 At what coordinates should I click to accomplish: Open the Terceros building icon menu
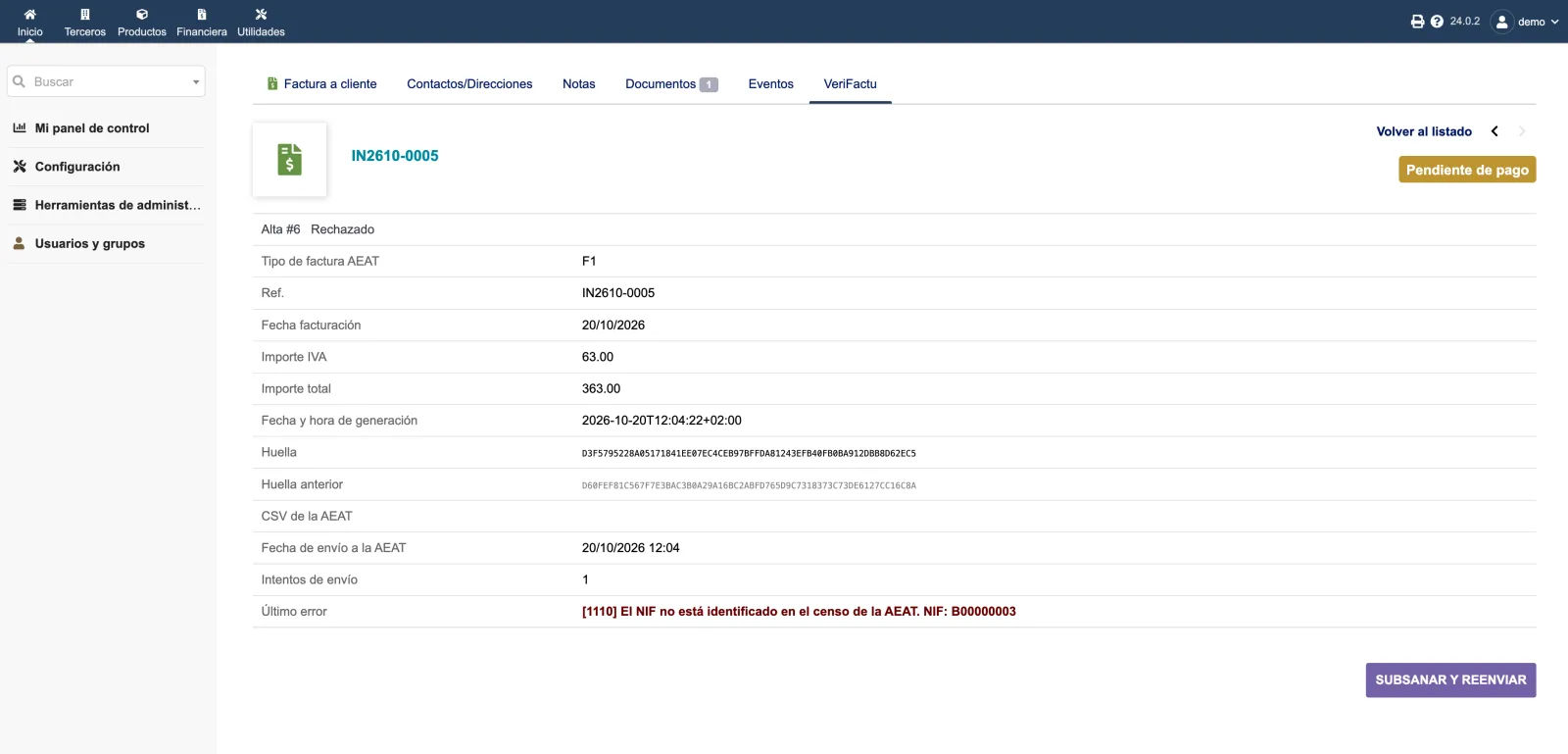click(85, 15)
